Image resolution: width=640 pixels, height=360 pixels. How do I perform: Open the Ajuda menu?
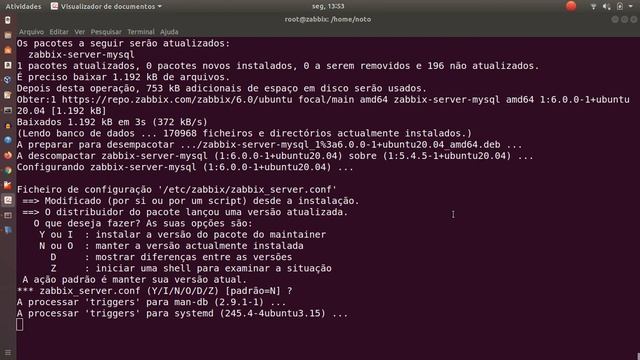pos(169,32)
